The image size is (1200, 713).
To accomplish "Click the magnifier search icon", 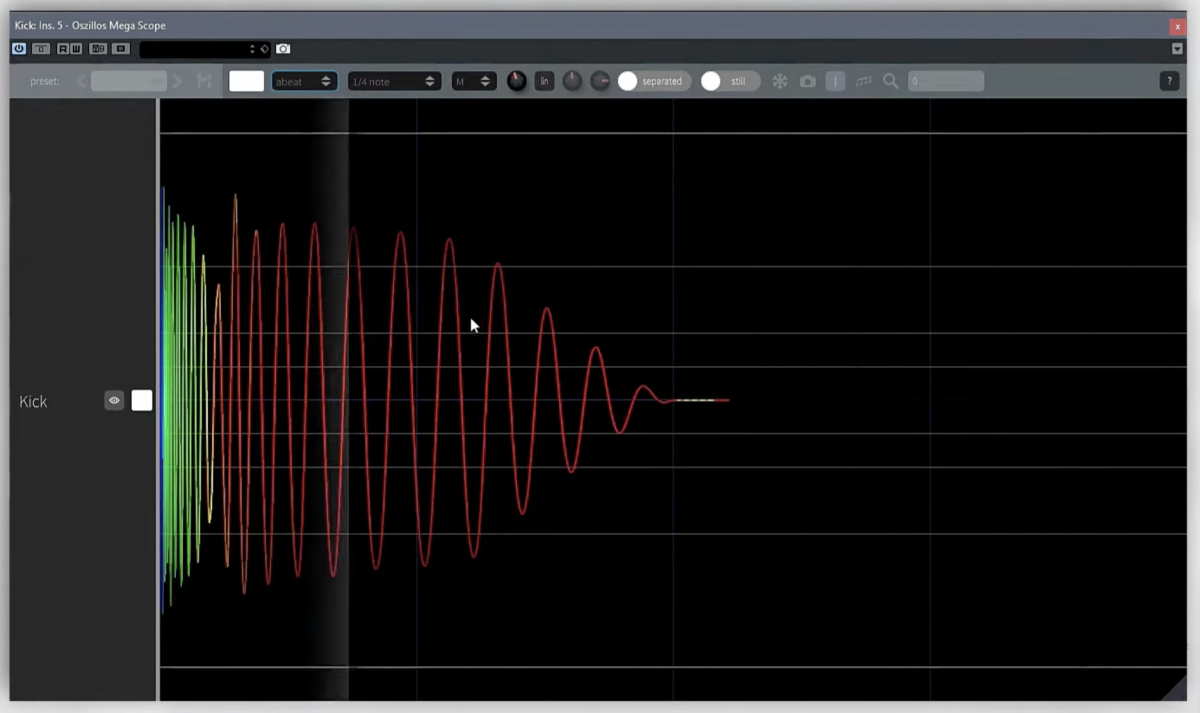I will coord(890,81).
